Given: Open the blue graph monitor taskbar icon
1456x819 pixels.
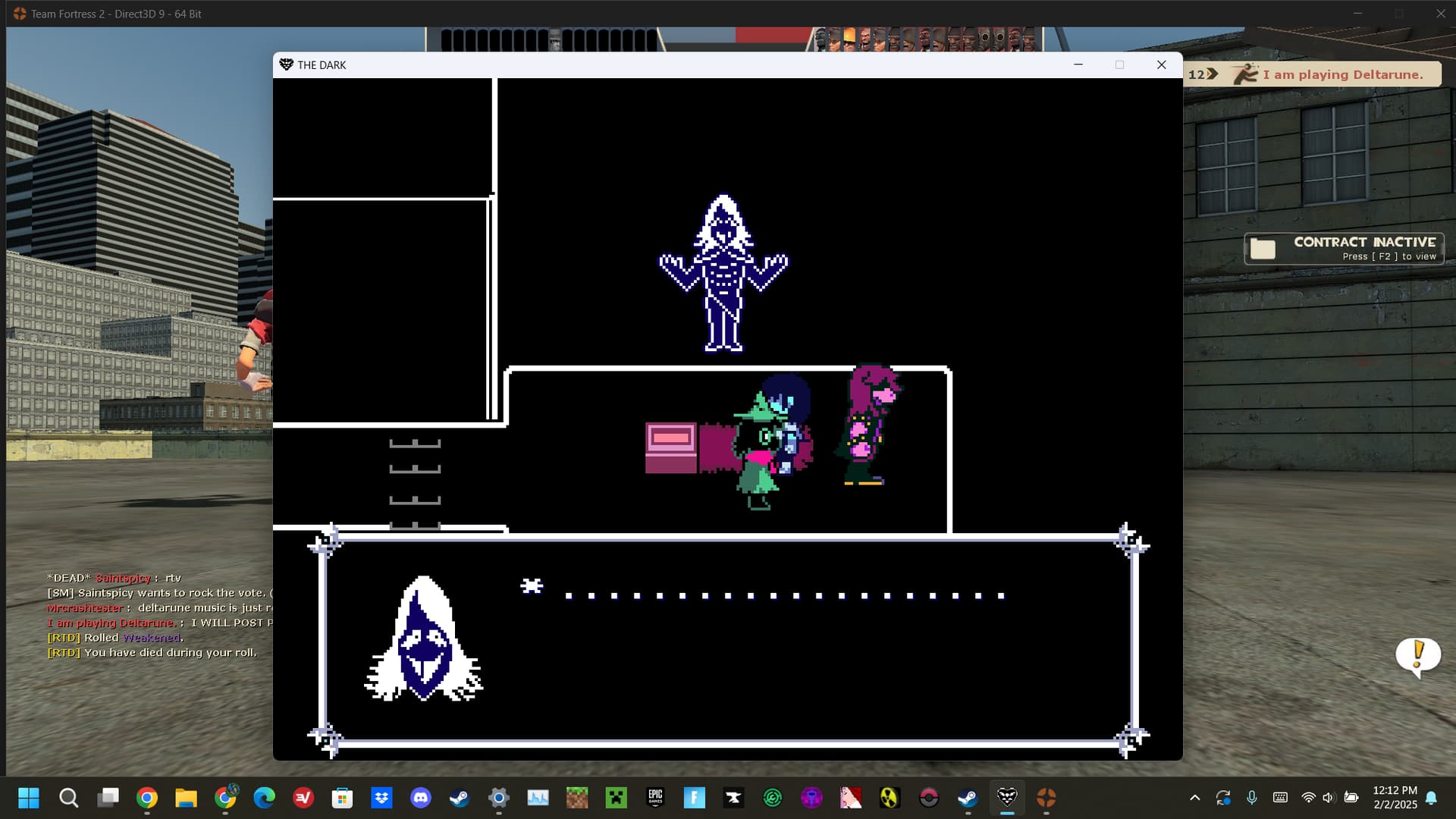Looking at the screenshot, I should [538, 798].
